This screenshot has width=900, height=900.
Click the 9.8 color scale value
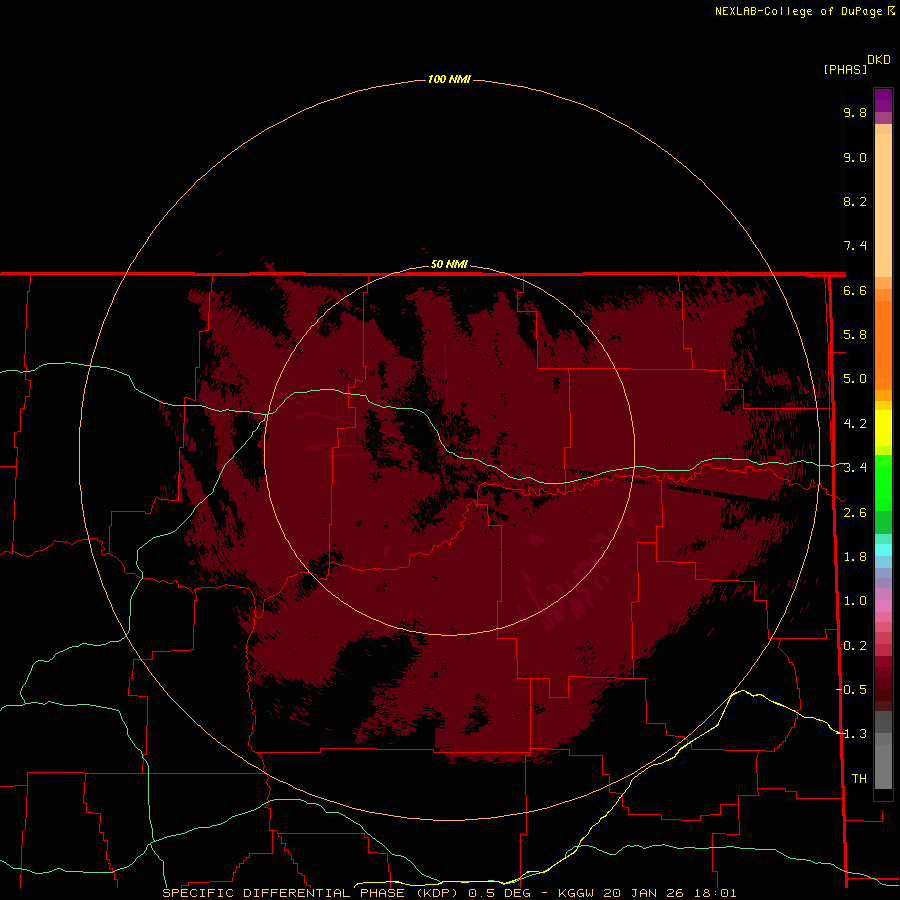[x=855, y=112]
